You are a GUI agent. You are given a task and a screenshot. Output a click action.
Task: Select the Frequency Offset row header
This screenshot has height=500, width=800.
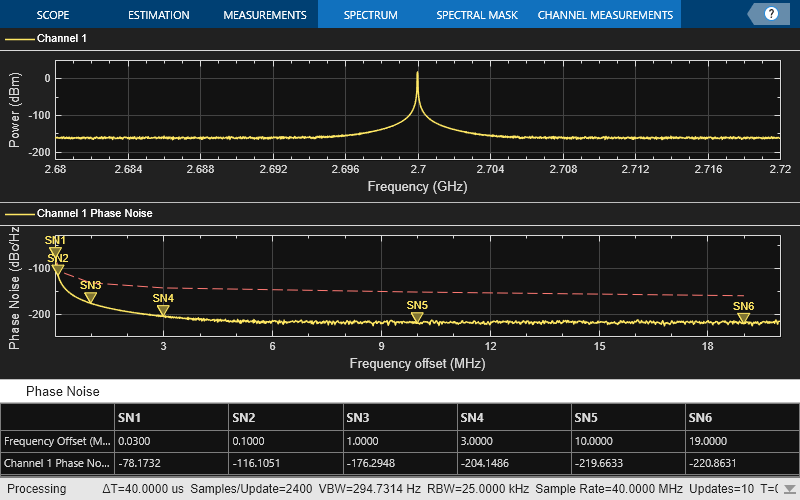(x=57, y=441)
